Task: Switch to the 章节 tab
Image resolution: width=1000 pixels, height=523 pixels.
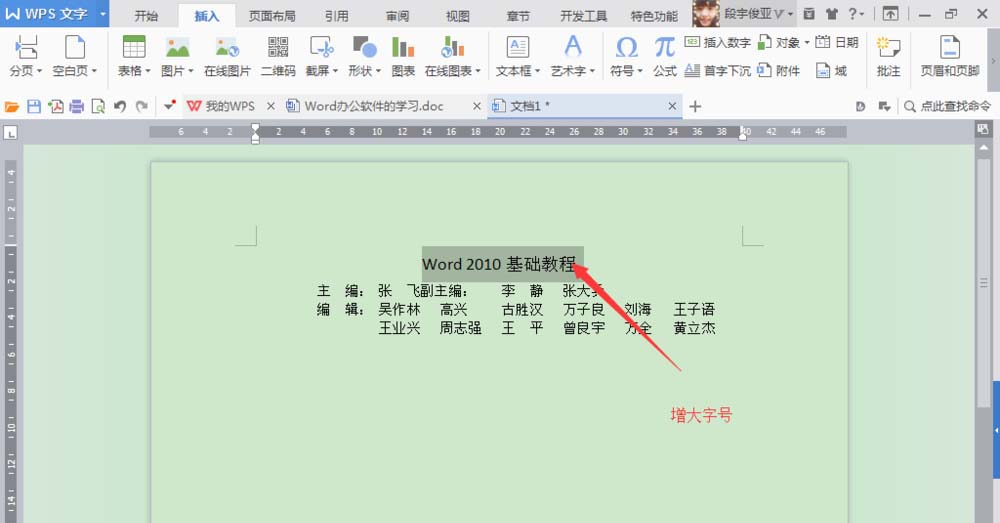Action: [x=518, y=15]
